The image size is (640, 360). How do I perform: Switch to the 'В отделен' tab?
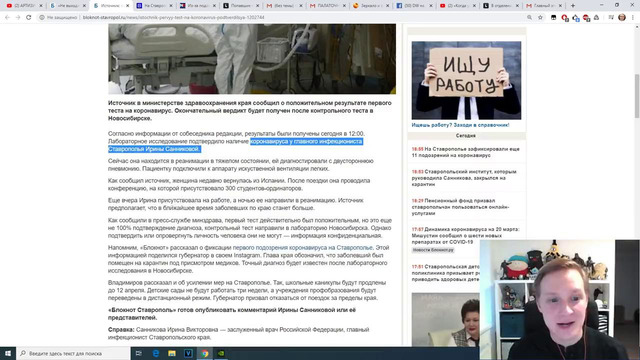pos(501,6)
